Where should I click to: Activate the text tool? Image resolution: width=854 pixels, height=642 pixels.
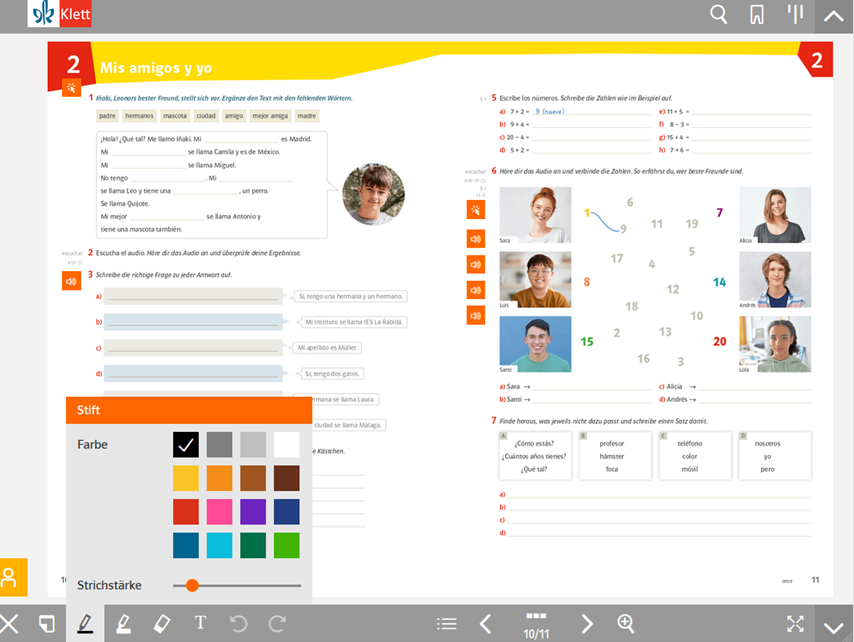click(x=200, y=624)
